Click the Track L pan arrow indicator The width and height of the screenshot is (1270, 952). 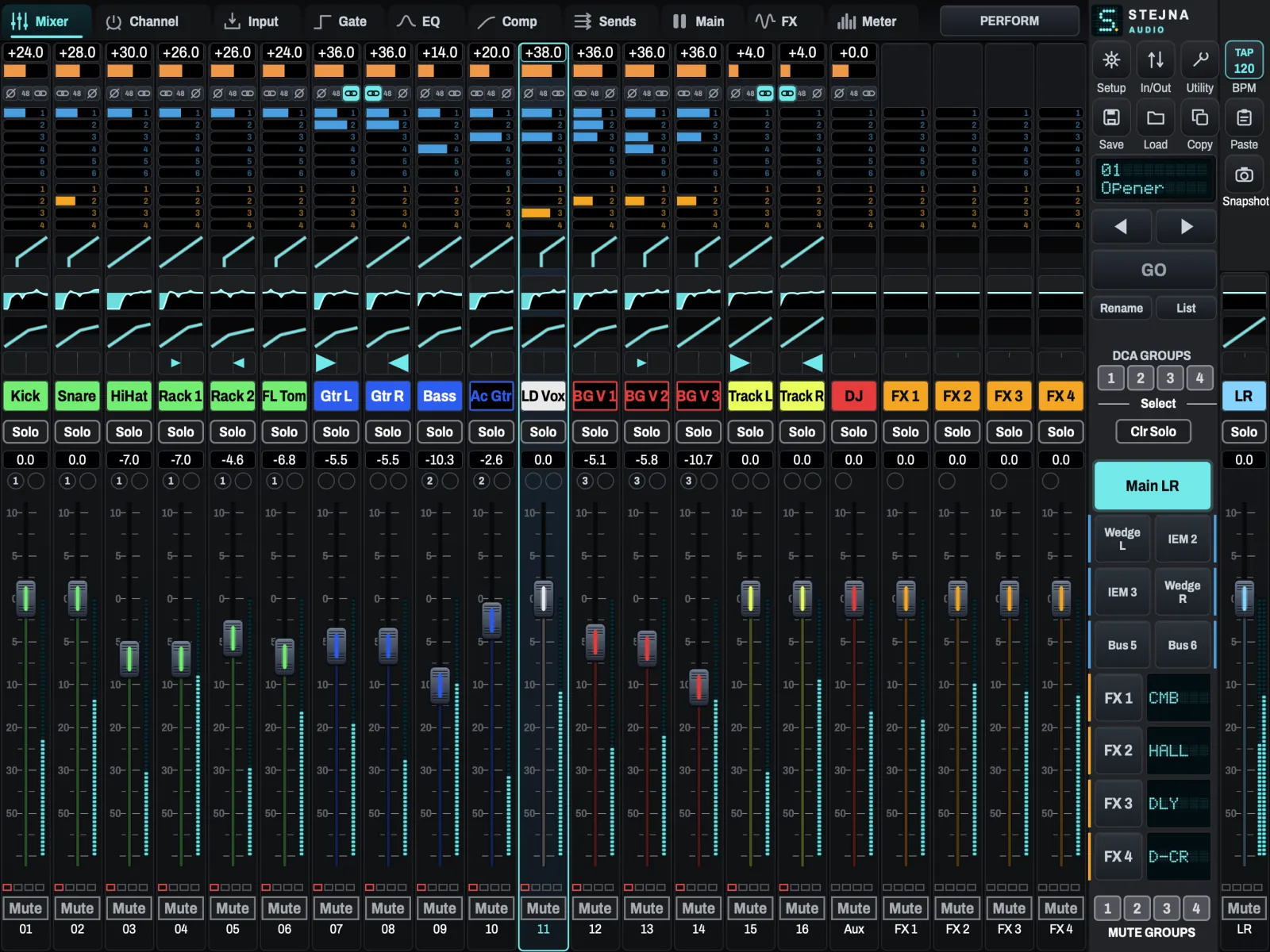(740, 363)
